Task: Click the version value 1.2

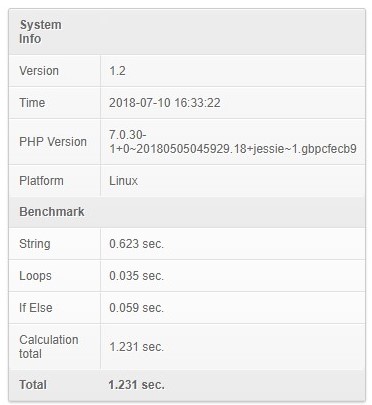Action: pyautogui.click(x=117, y=71)
